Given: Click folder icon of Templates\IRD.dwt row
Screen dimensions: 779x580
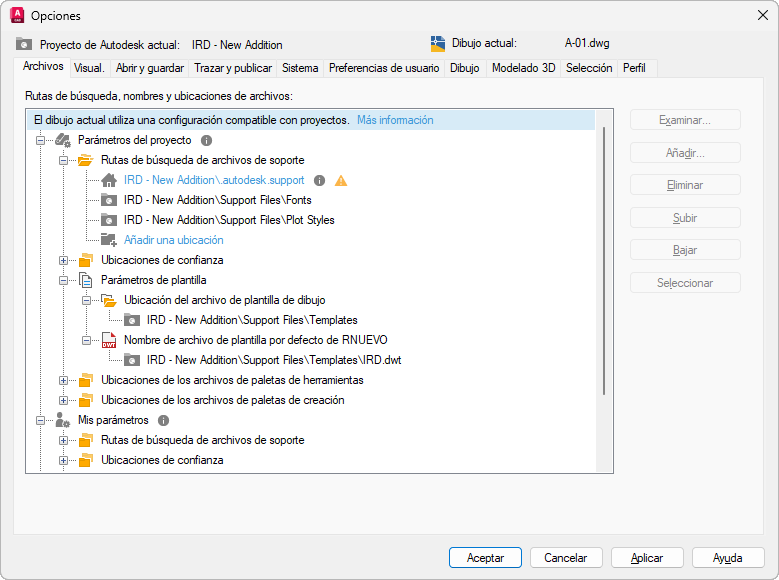Looking at the screenshot, I should 132,360.
